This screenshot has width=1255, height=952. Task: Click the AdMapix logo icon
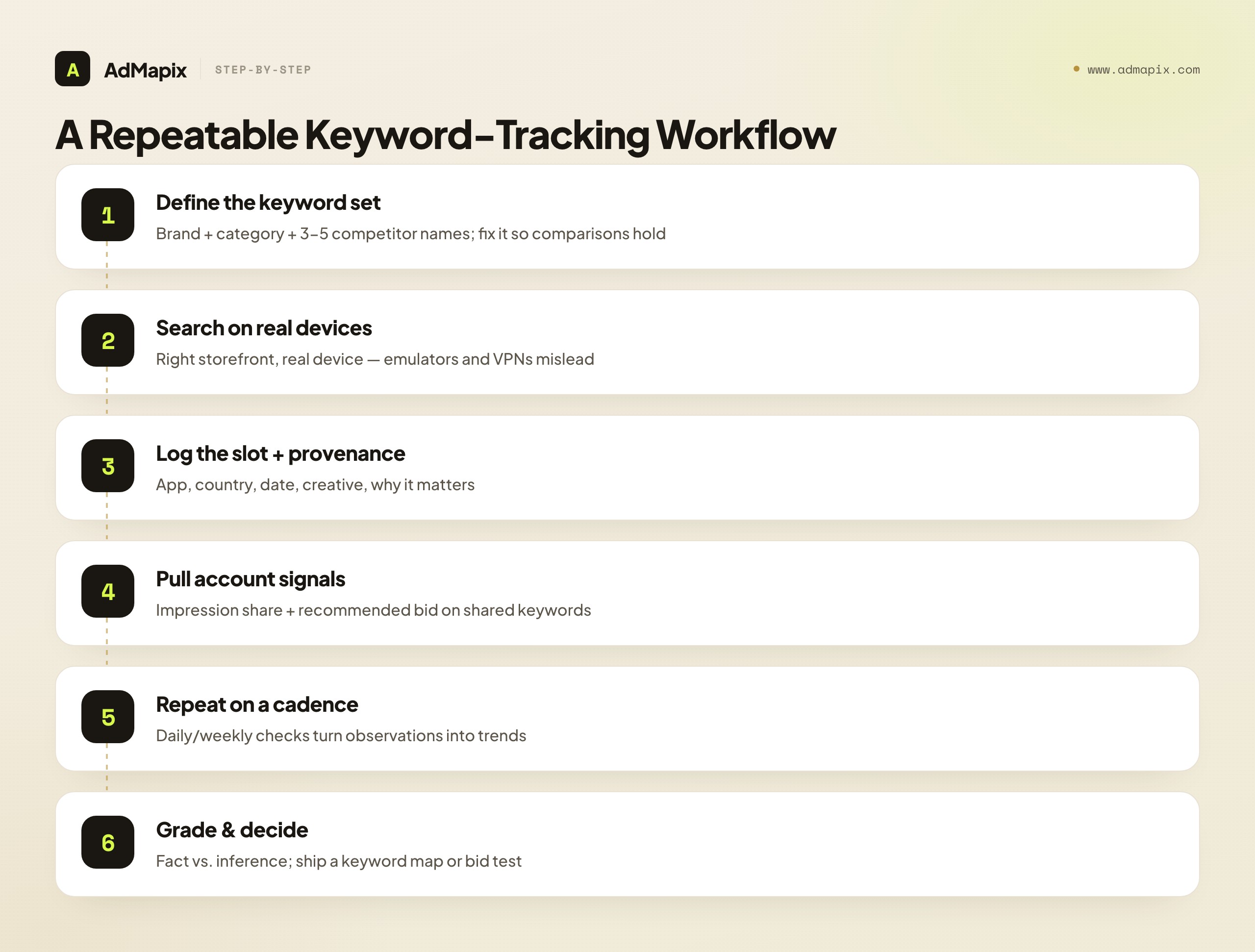72,69
